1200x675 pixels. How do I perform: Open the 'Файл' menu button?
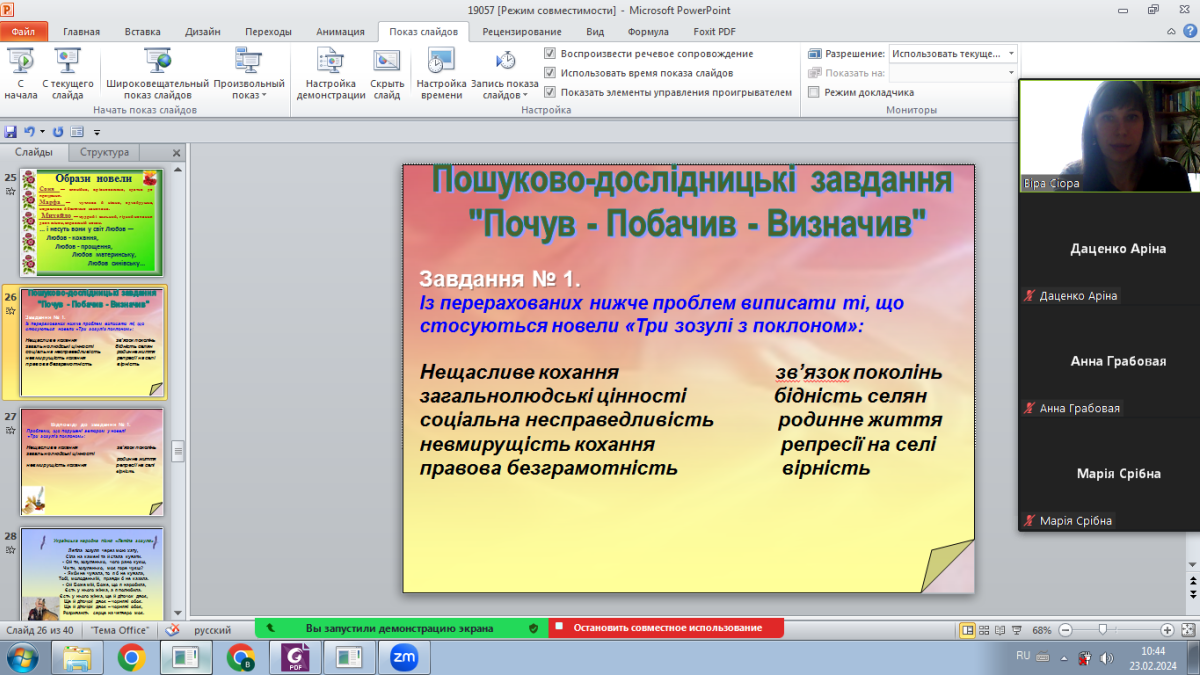click(23, 31)
